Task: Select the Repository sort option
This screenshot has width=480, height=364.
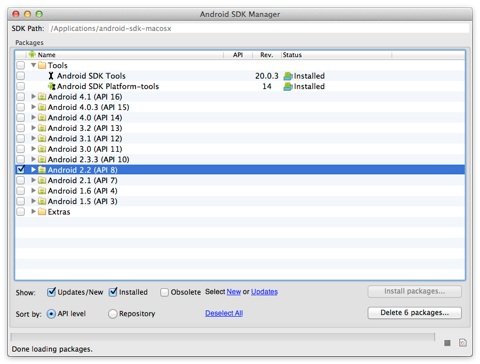Action: coord(113,314)
